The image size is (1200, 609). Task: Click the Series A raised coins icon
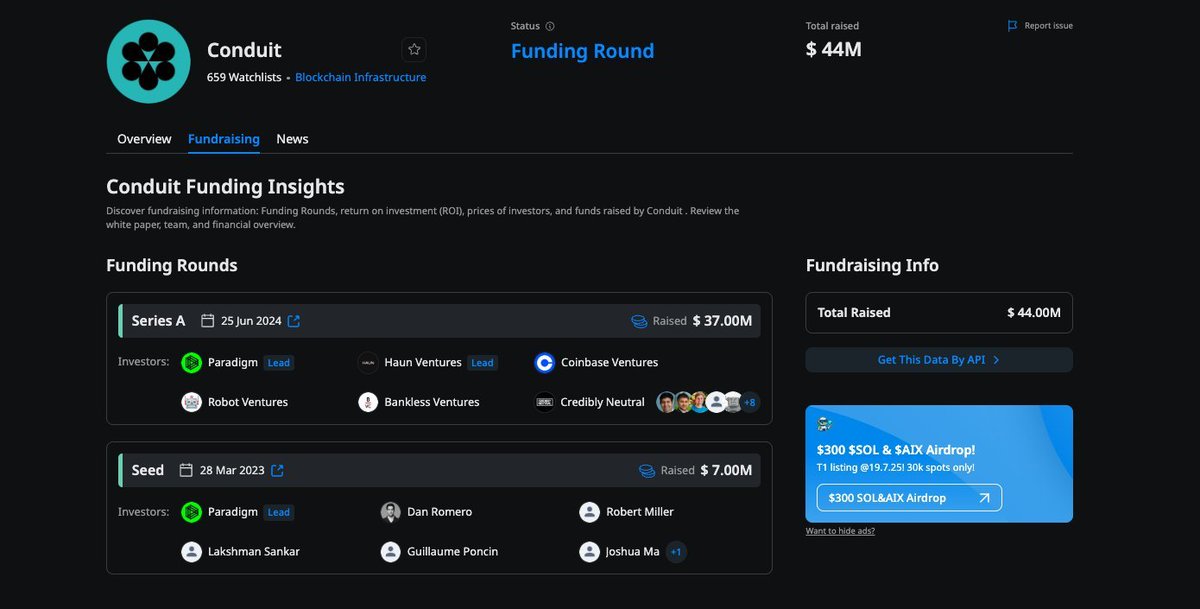click(x=639, y=321)
